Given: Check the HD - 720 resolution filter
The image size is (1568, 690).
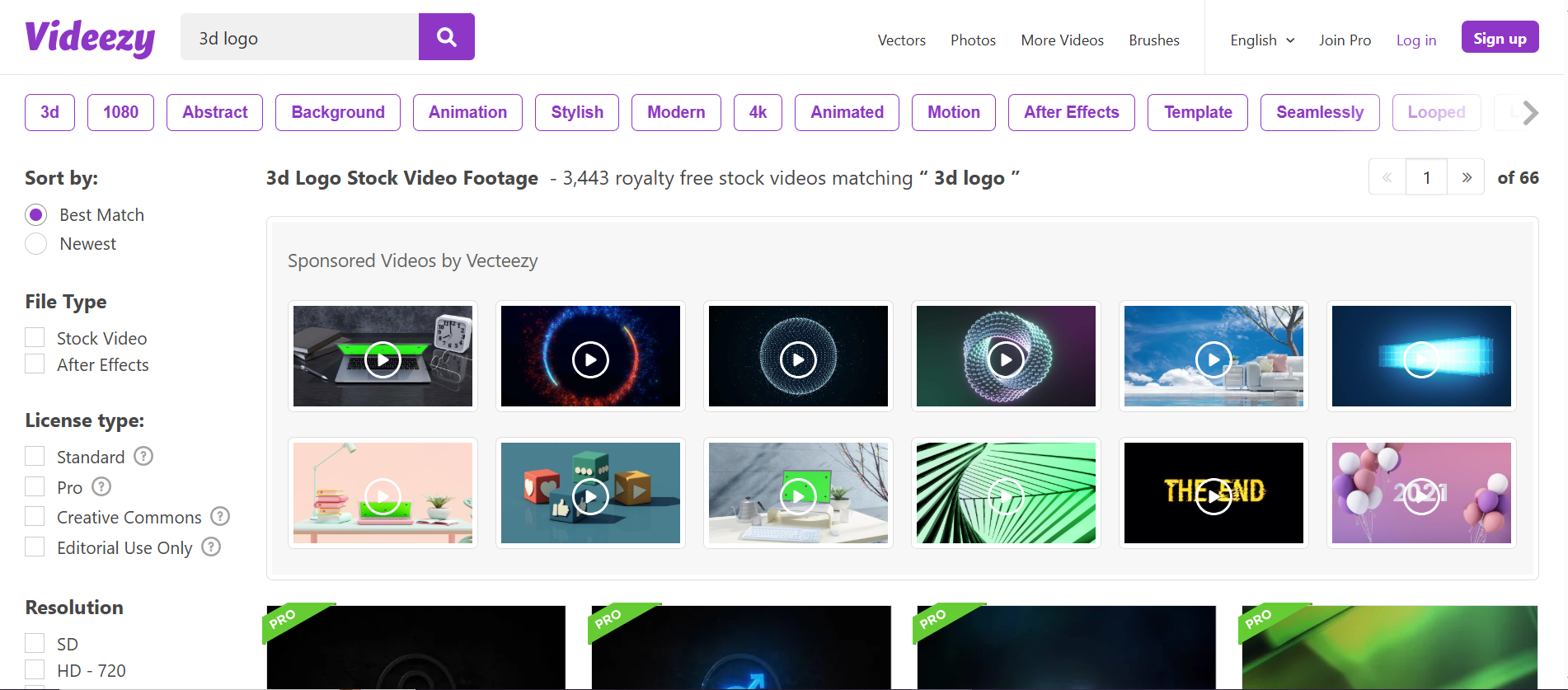Looking at the screenshot, I should [x=35, y=669].
